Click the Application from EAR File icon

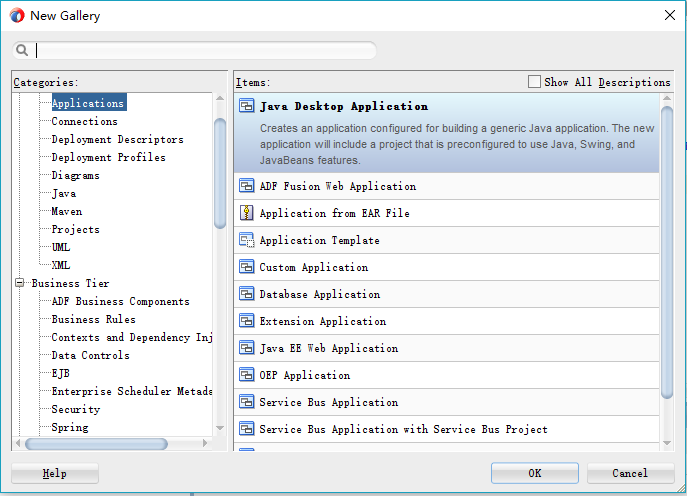click(x=247, y=213)
